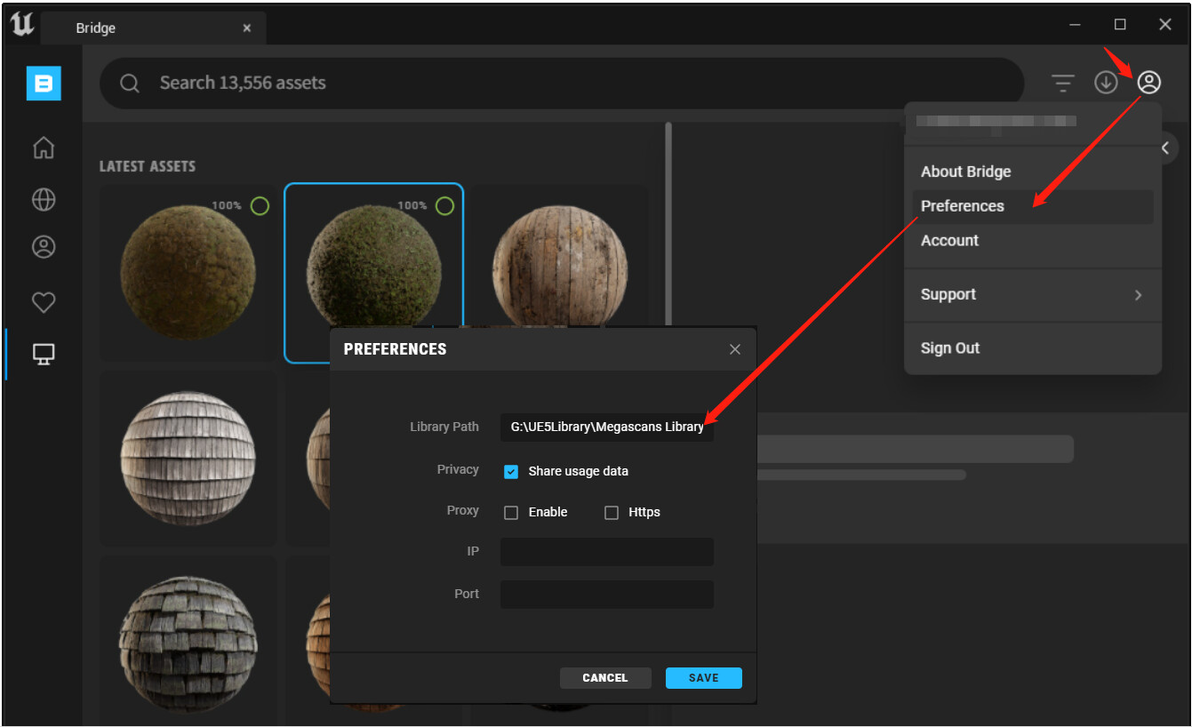This screenshot has height=727, width=1192.
Task: Close the Preferences dialog with the X
Action: [x=734, y=349]
